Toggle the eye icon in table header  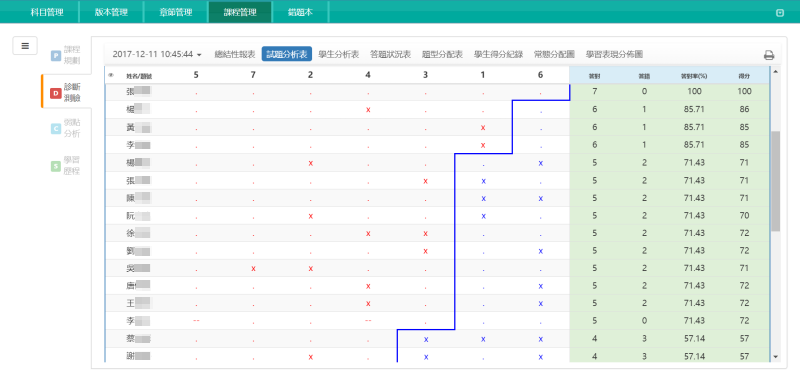coord(111,75)
